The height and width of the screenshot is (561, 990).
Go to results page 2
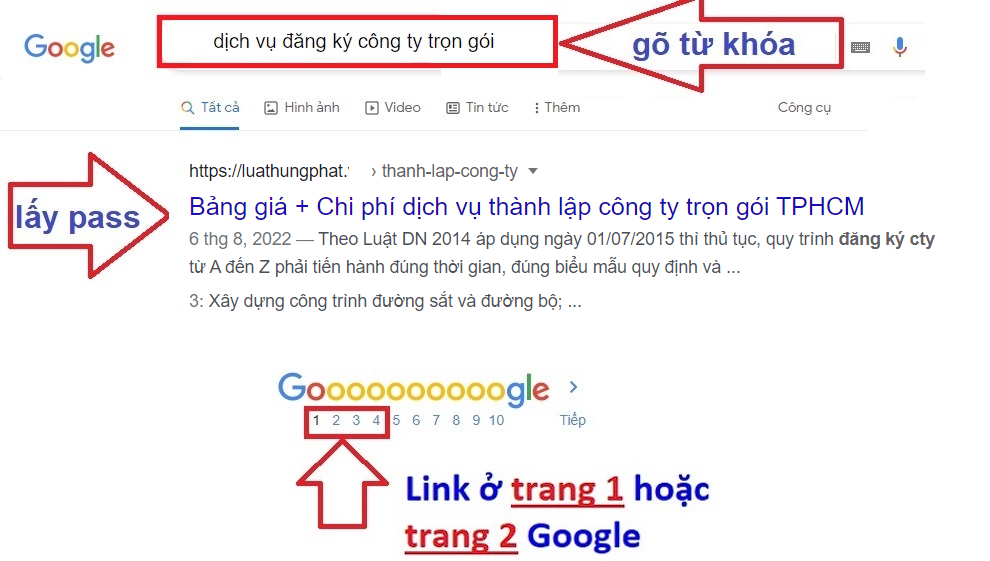click(336, 420)
